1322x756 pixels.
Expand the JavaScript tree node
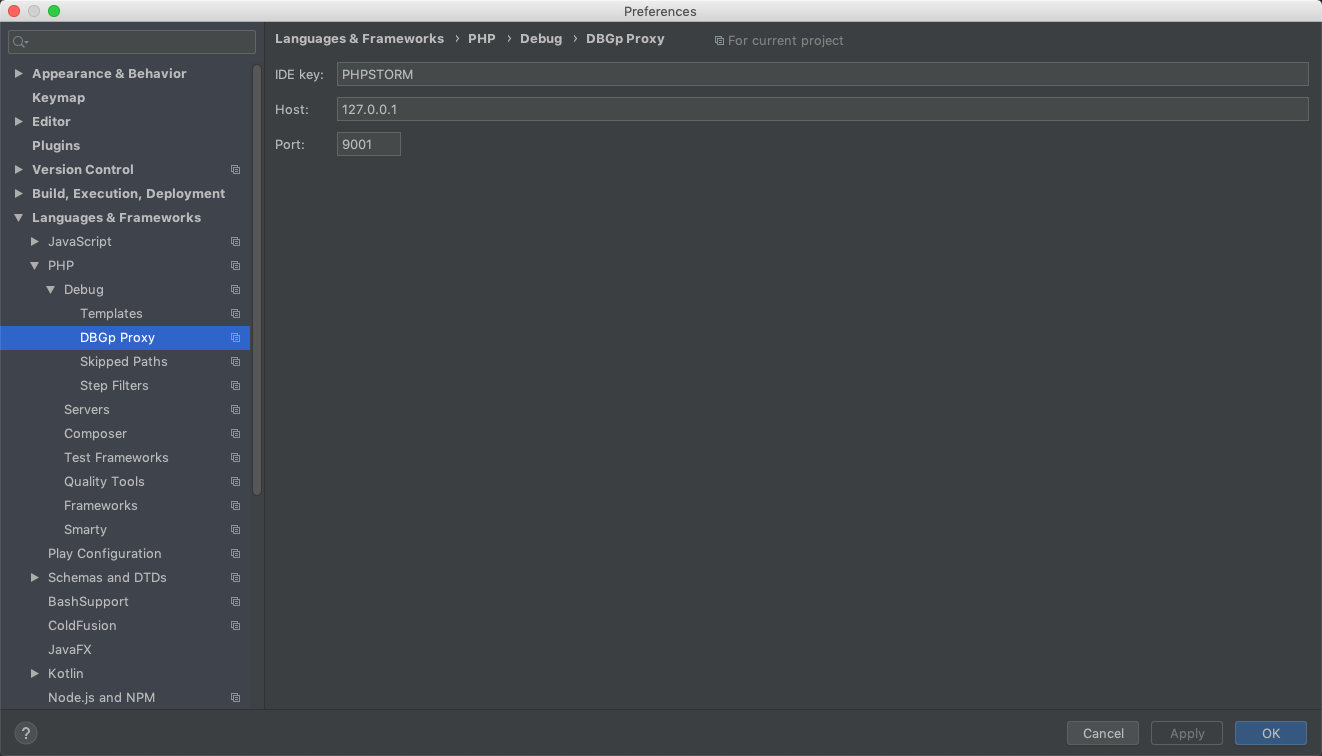[35, 242]
